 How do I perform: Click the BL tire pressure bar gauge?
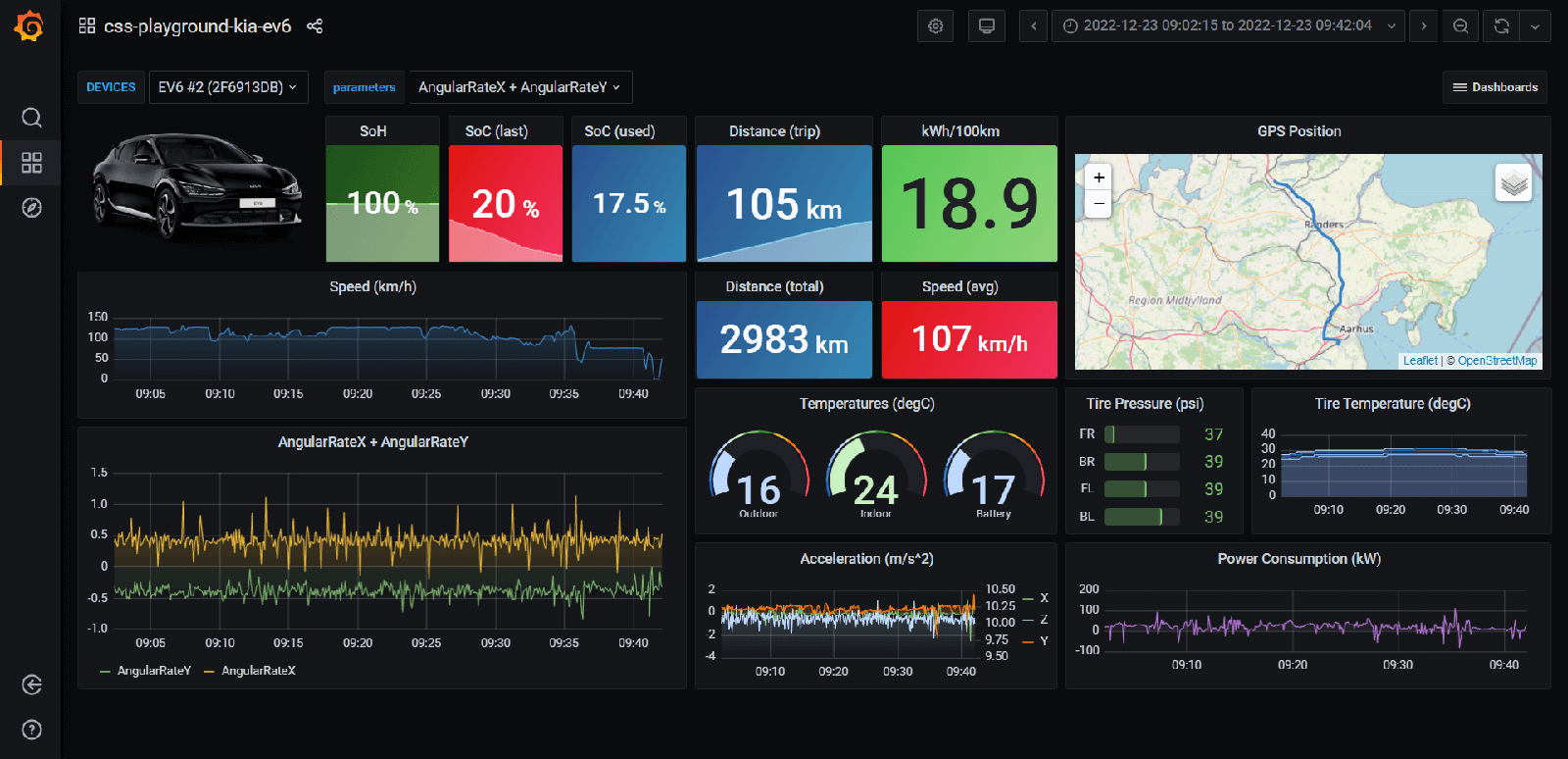[1142, 517]
